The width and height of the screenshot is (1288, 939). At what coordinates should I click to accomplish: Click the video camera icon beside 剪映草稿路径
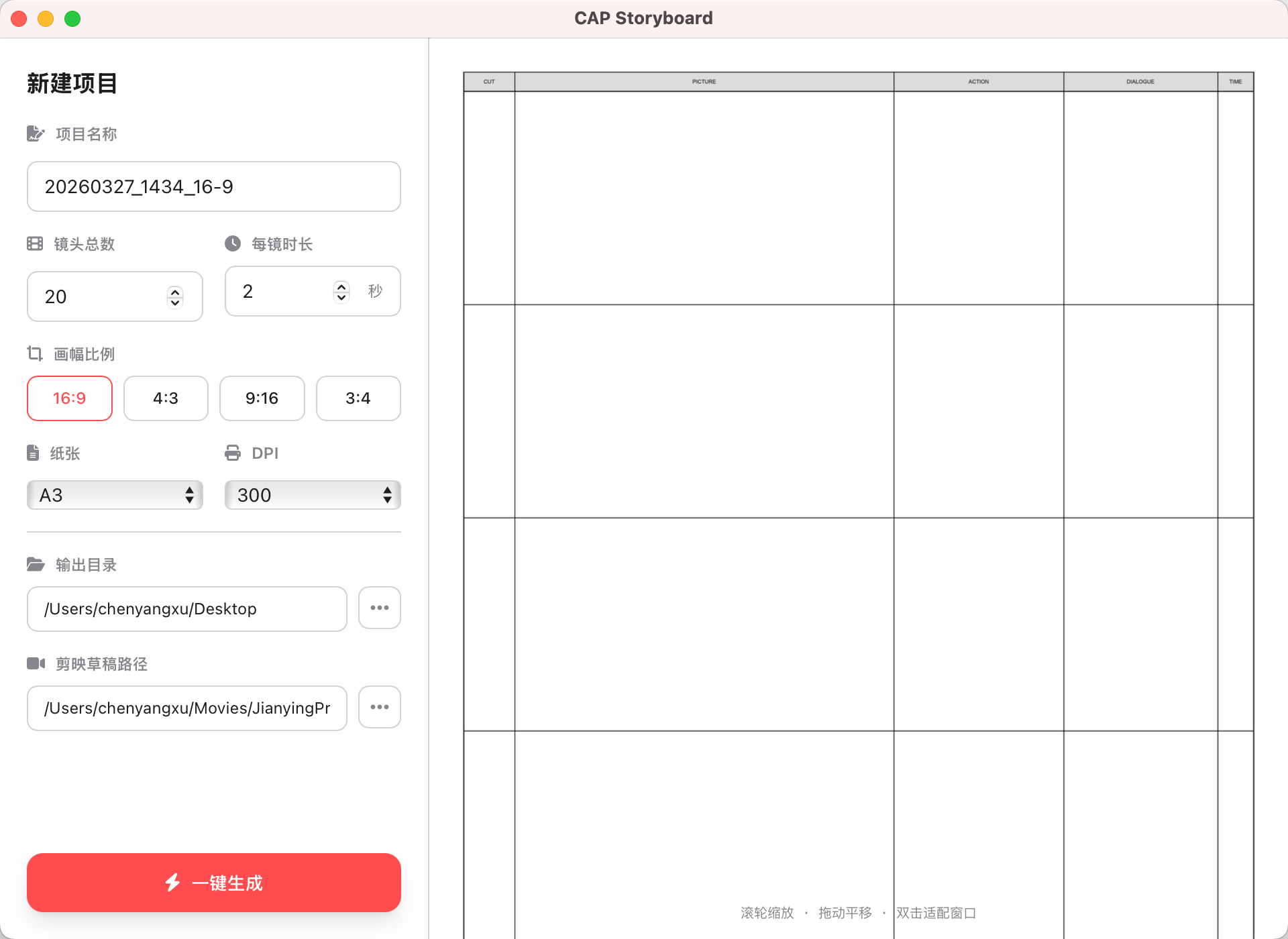point(36,663)
